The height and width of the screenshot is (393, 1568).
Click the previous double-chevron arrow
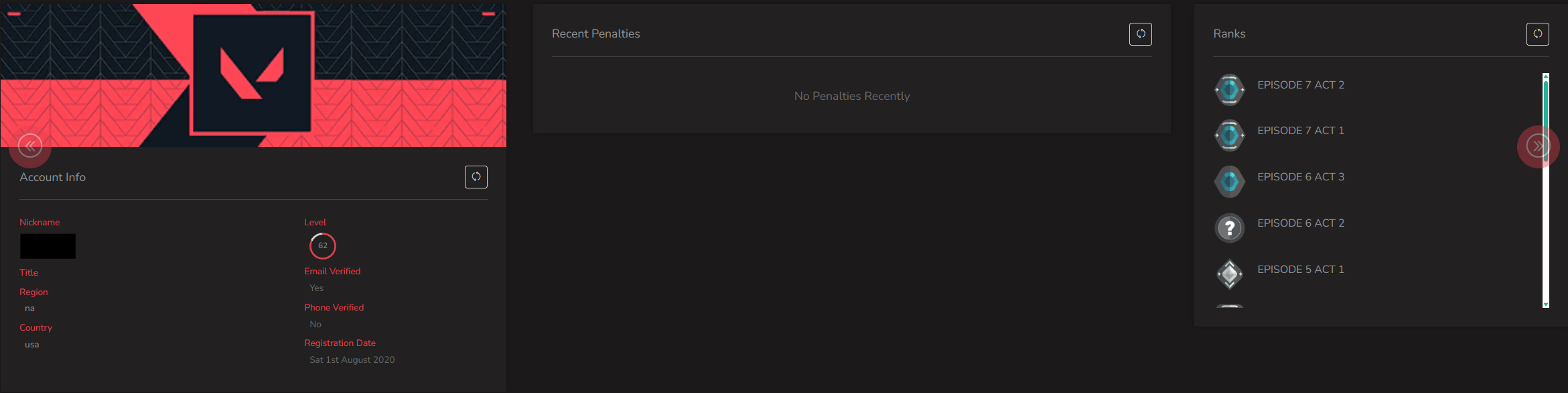(x=30, y=146)
